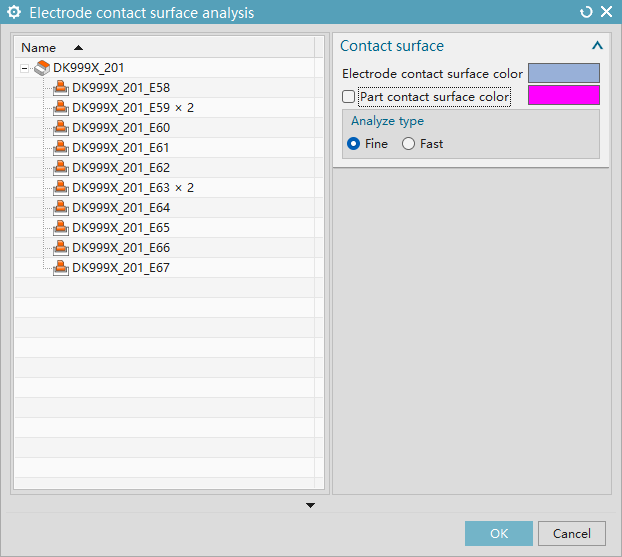Click the electrode icon beside DK999X_201_E58
This screenshot has height=557, width=622.
(x=61, y=88)
